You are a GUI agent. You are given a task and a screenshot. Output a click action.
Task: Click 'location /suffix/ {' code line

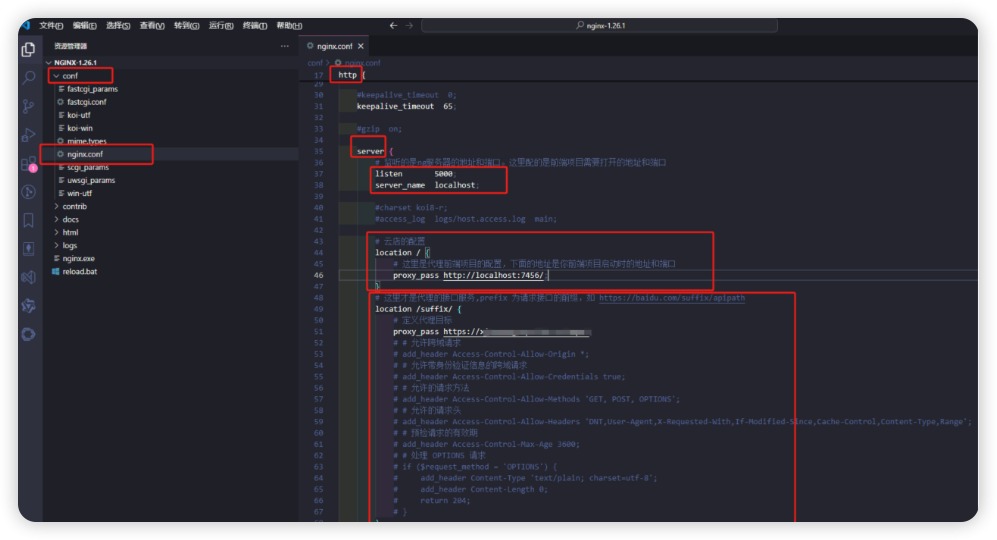pyautogui.click(x=418, y=309)
